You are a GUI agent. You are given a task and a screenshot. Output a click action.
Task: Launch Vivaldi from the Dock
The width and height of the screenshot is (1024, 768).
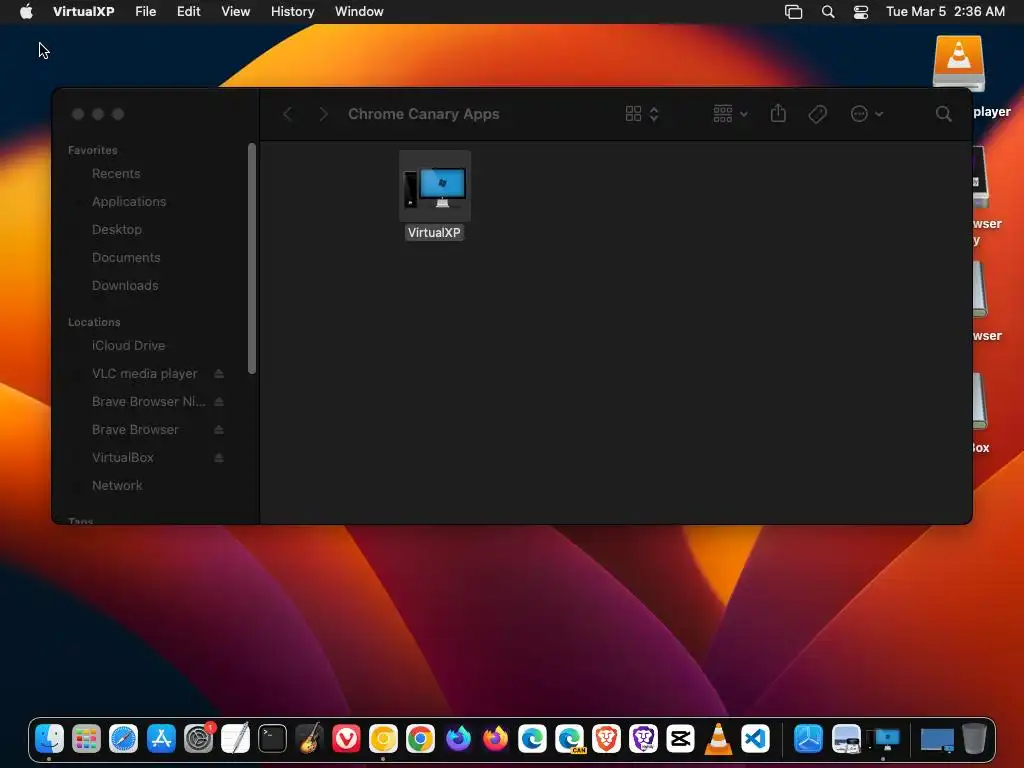coord(346,739)
